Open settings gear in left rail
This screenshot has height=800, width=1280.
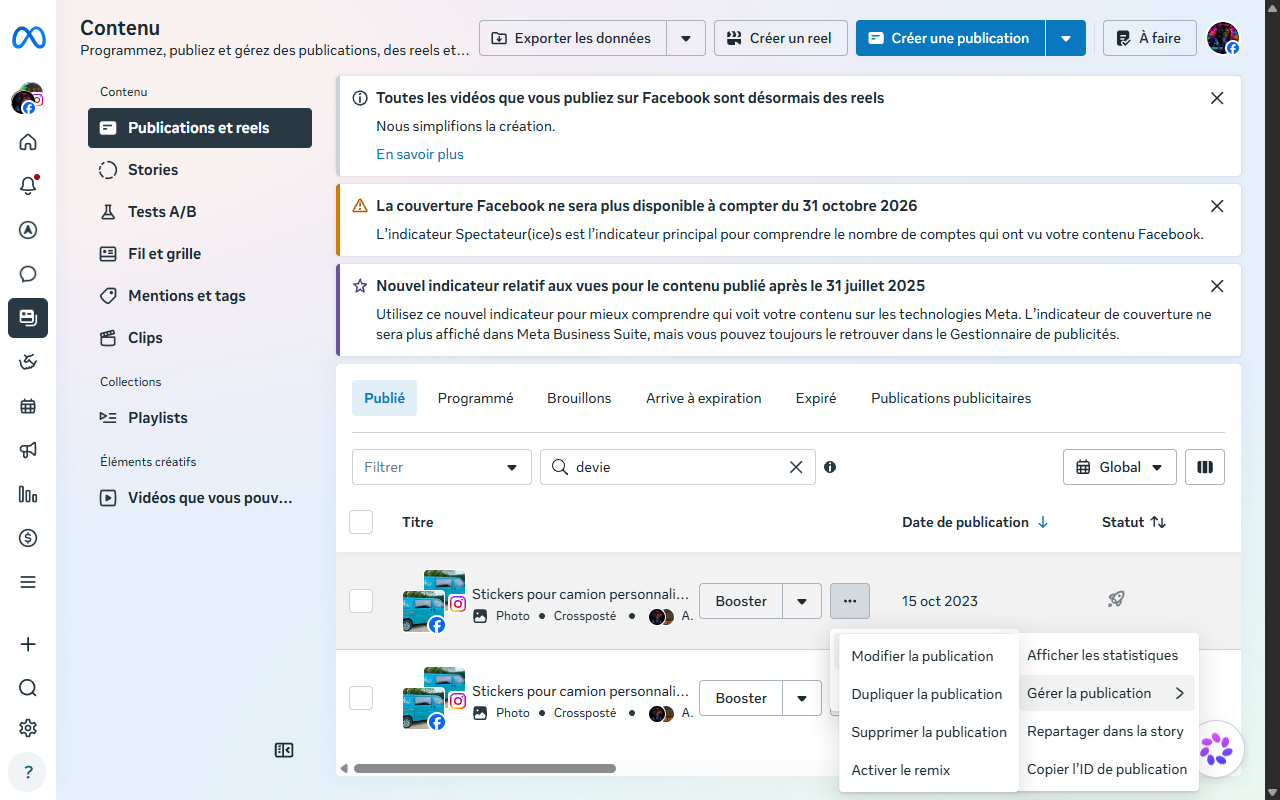(x=28, y=728)
